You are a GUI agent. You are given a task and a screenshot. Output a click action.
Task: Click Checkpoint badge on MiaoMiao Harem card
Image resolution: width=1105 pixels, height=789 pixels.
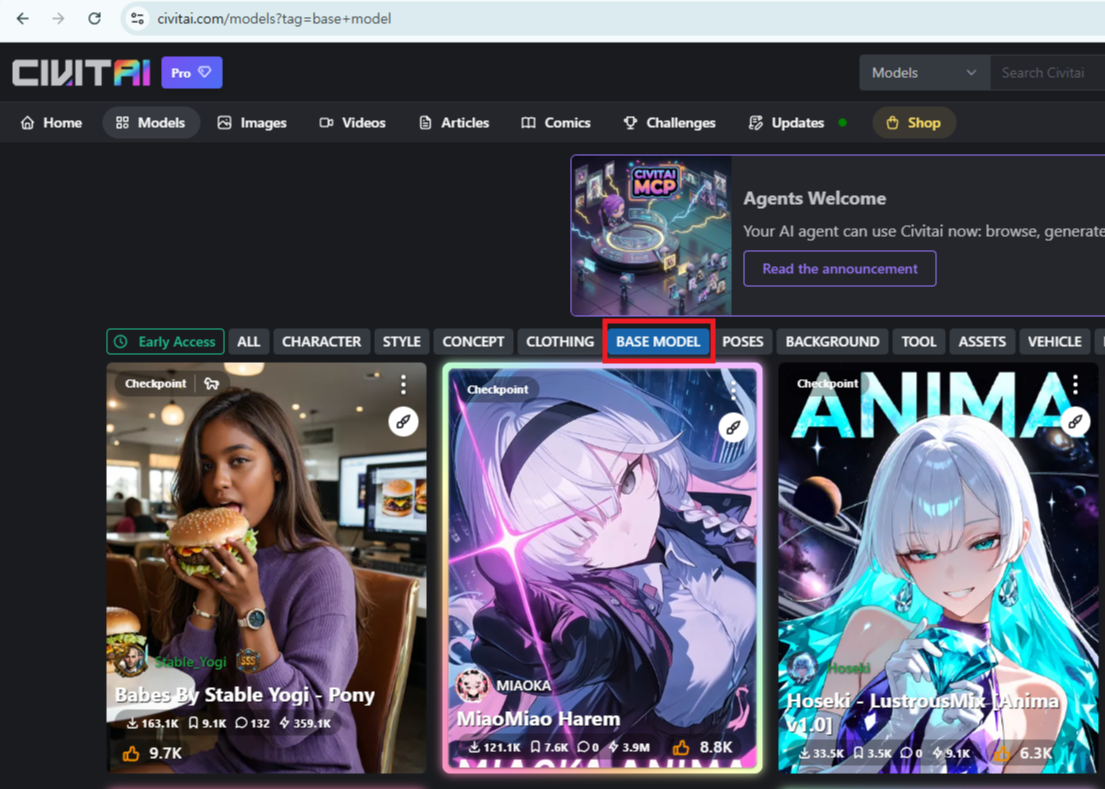498,390
